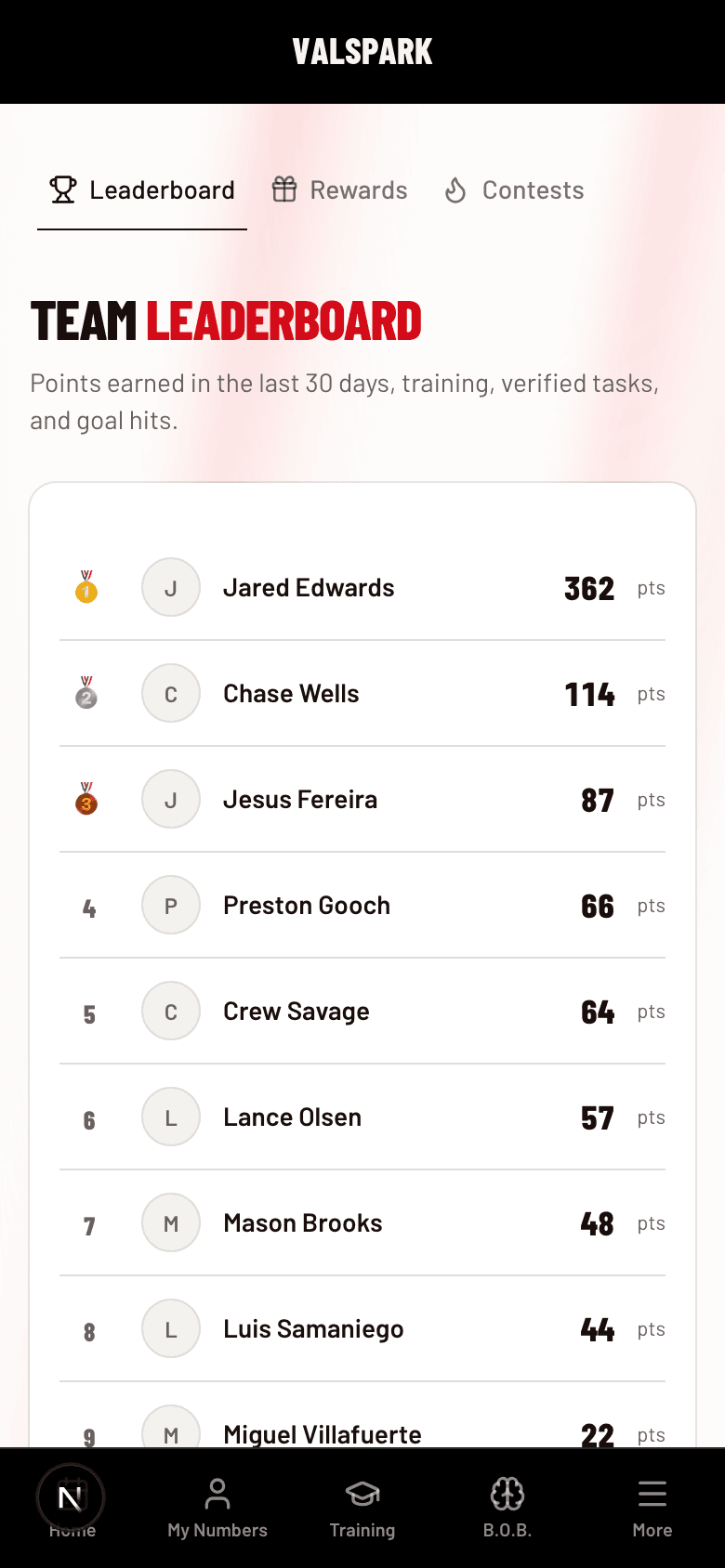This screenshot has height=1568, width=725.
Task: Tap the Contests flame icon
Action: [455, 189]
